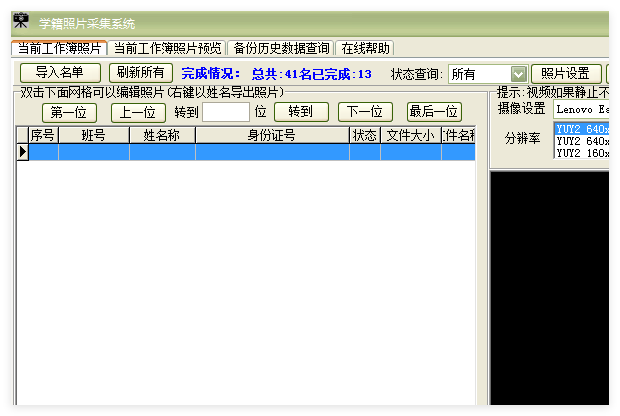Click the row indicator arrow in grid
This screenshot has width=620, height=416.
(22, 152)
